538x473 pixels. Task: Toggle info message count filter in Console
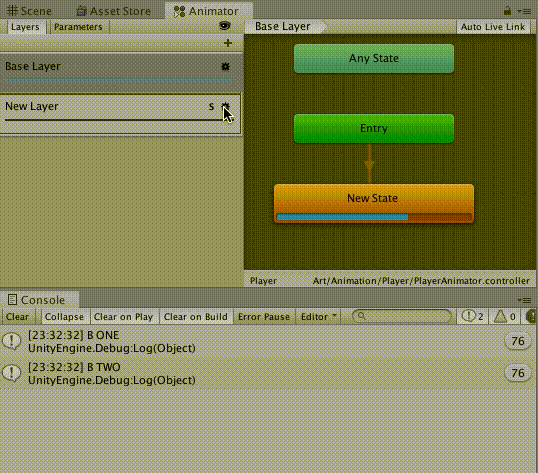point(472,317)
